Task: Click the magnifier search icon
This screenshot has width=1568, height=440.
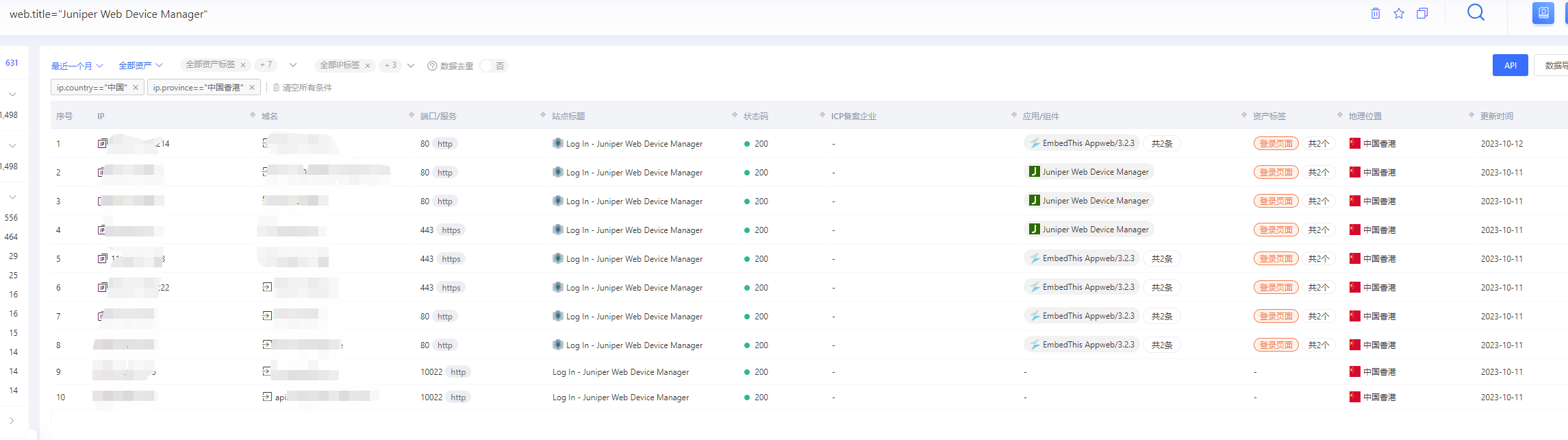Action: [x=1476, y=12]
